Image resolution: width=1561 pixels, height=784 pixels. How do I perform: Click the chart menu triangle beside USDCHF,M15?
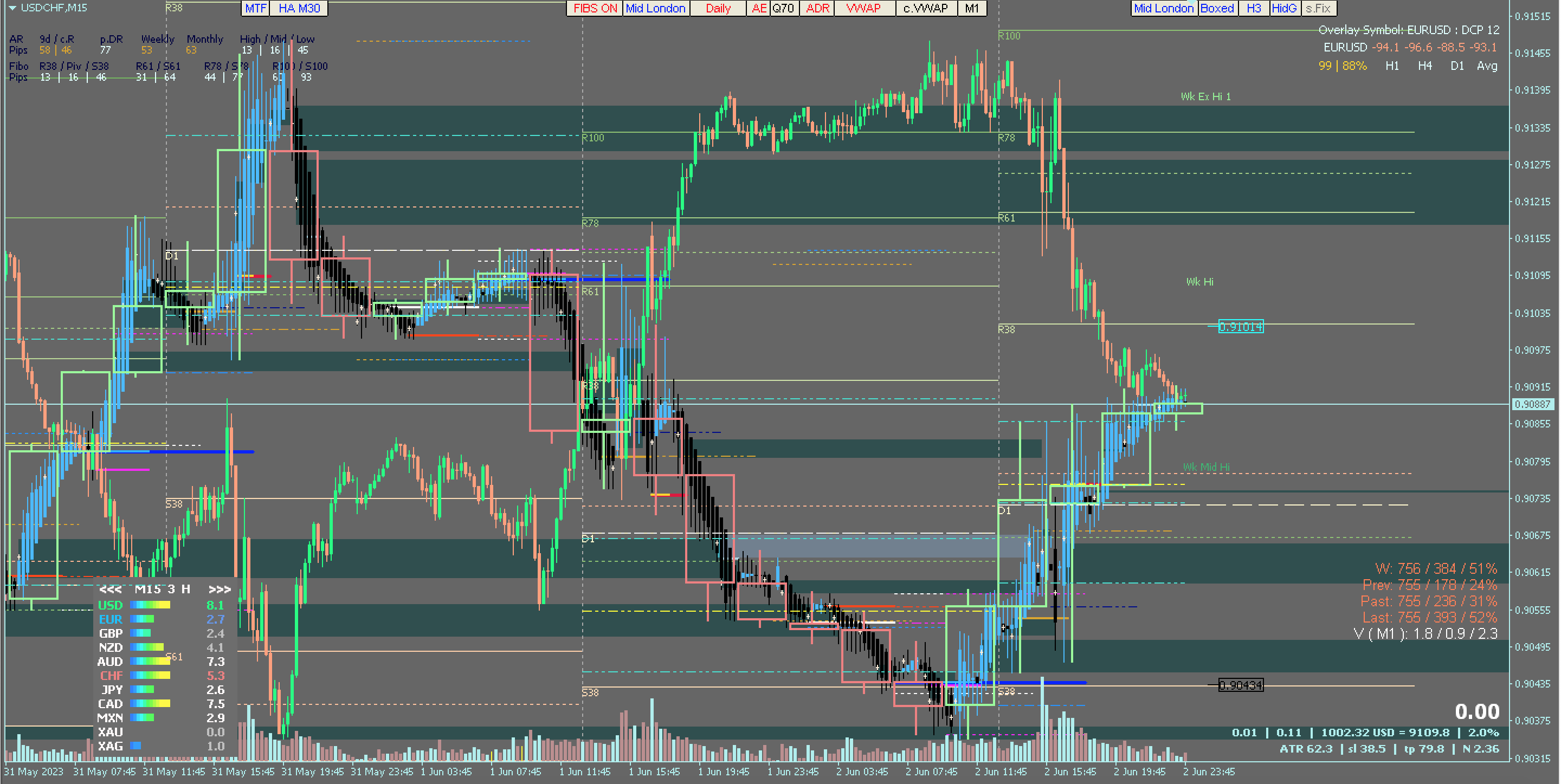click(12, 8)
